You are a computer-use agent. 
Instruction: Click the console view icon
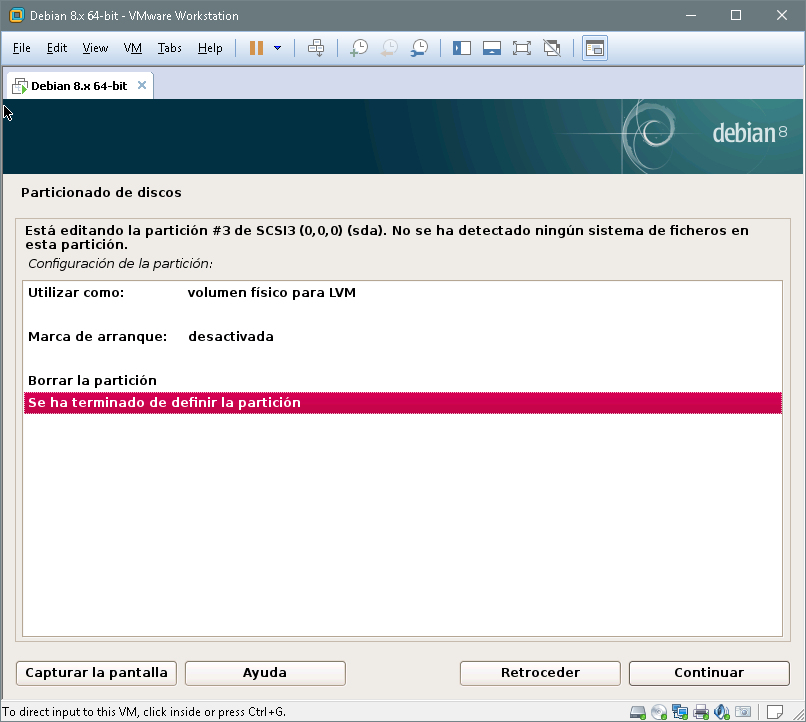tap(594, 48)
